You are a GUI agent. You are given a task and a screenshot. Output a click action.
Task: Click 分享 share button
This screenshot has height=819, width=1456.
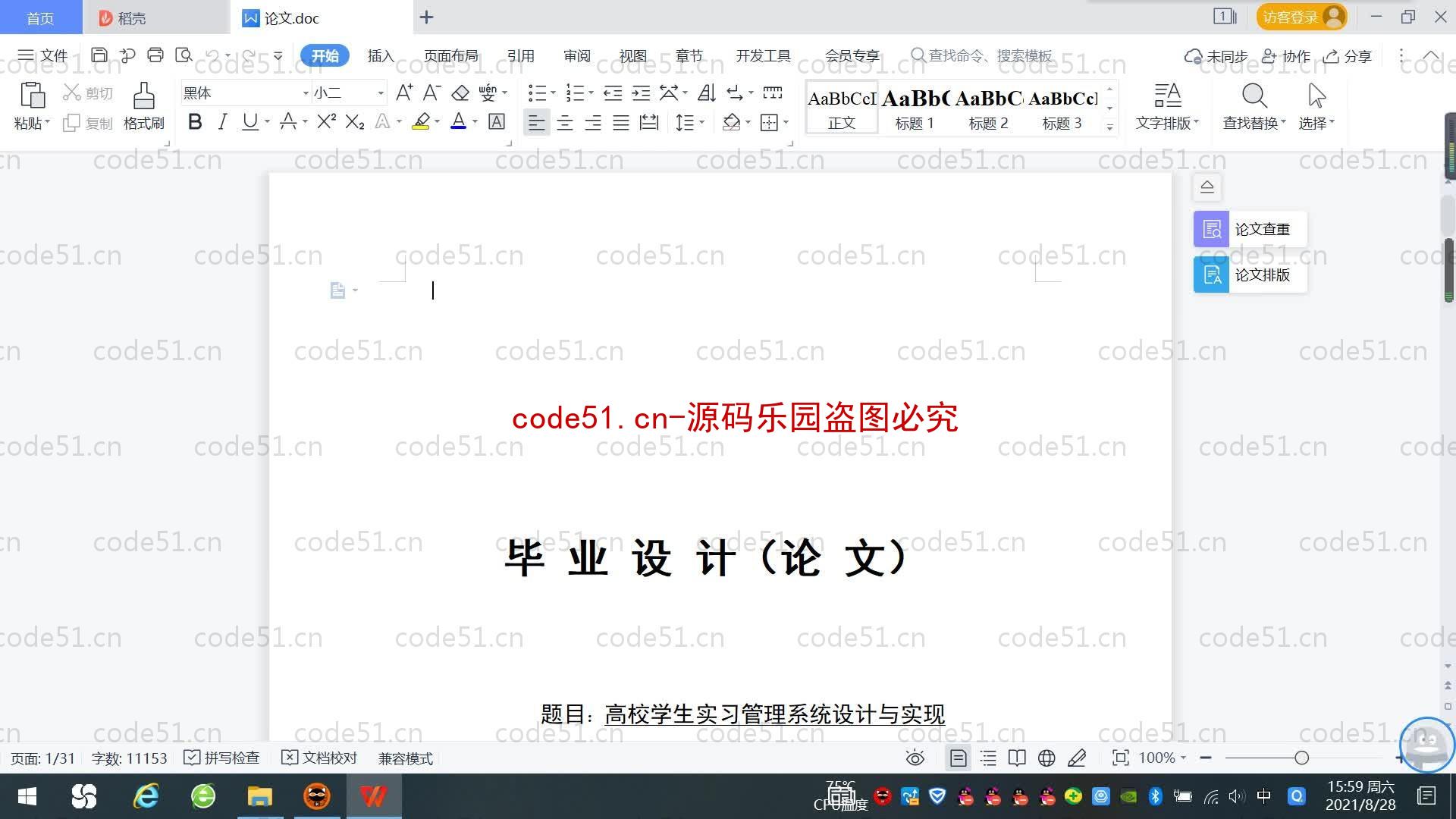click(1348, 56)
